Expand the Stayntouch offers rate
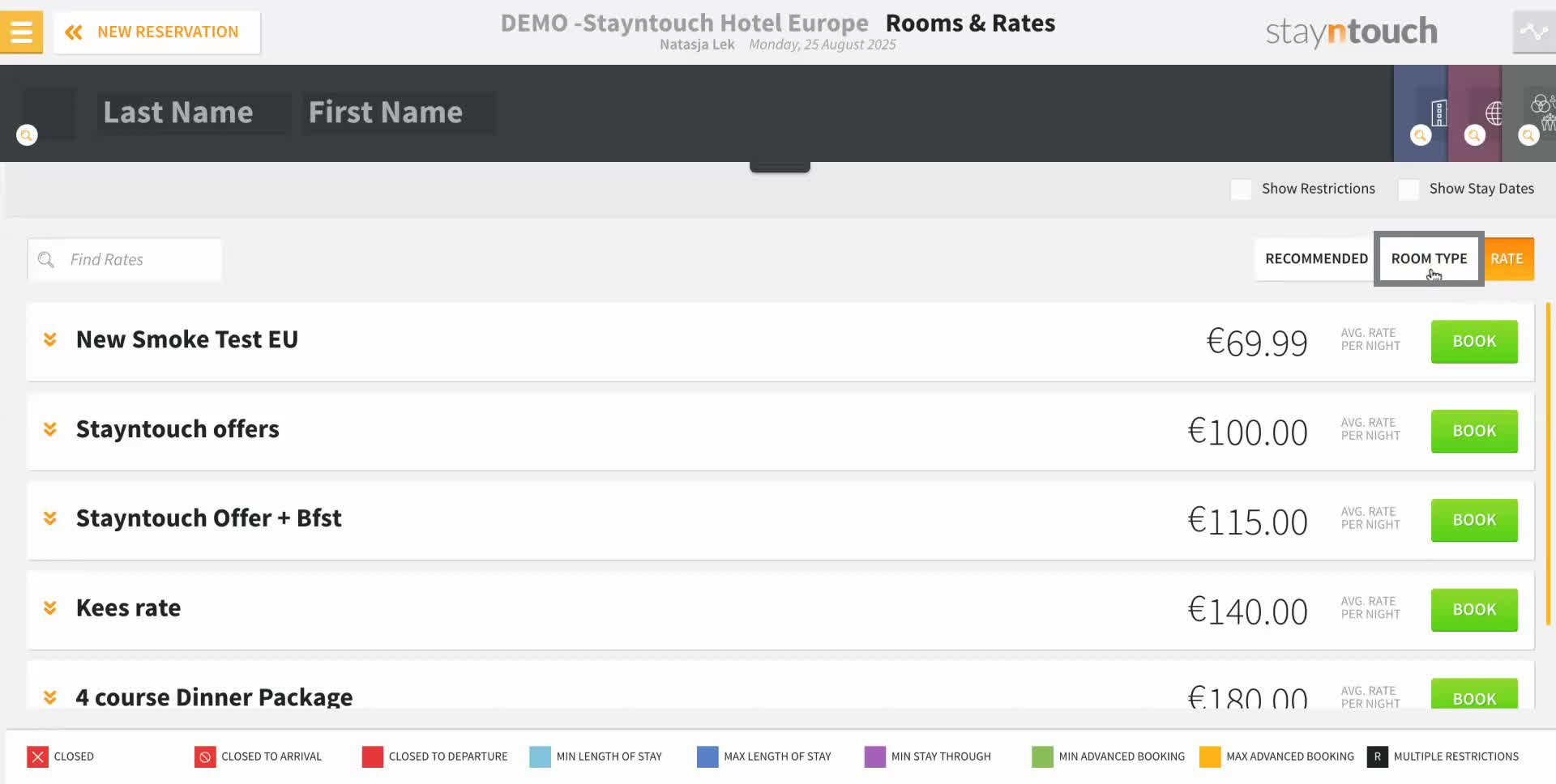1556x784 pixels. pyautogui.click(x=50, y=429)
